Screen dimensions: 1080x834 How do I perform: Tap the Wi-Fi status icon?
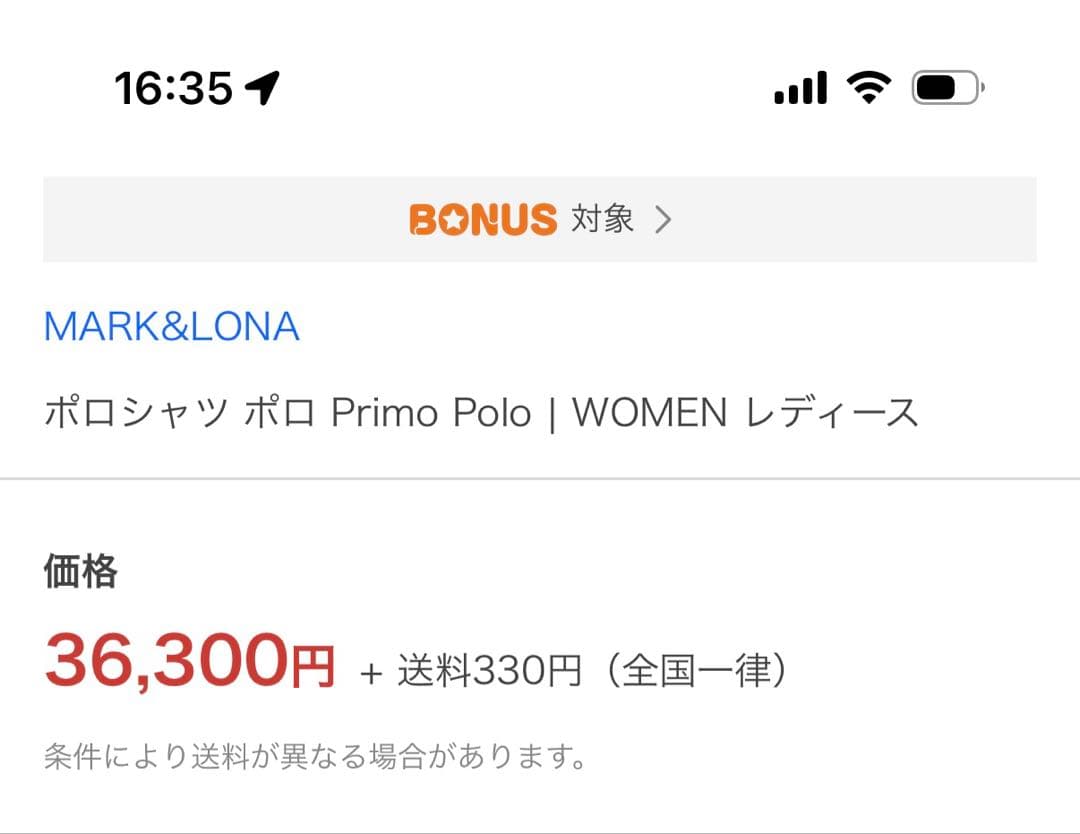tap(869, 87)
